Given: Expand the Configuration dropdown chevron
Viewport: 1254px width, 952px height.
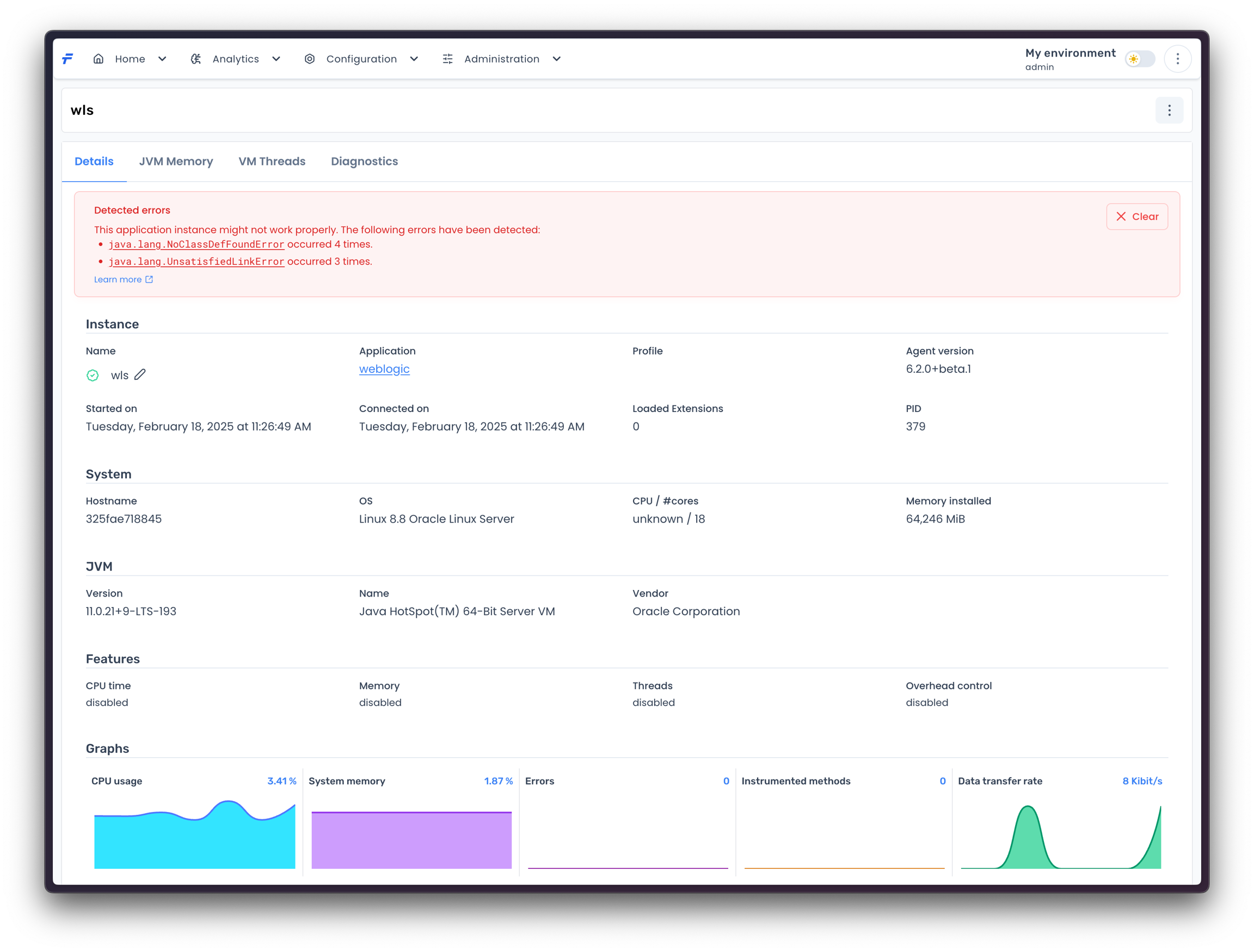Looking at the screenshot, I should (414, 59).
